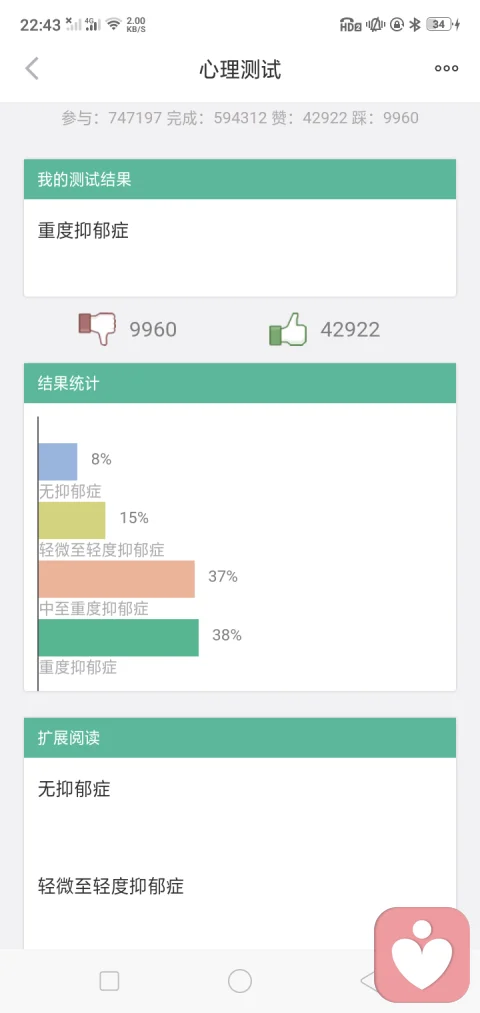Open the three-dot more options menu
Screen dimensions: 480x1013
coord(446,68)
